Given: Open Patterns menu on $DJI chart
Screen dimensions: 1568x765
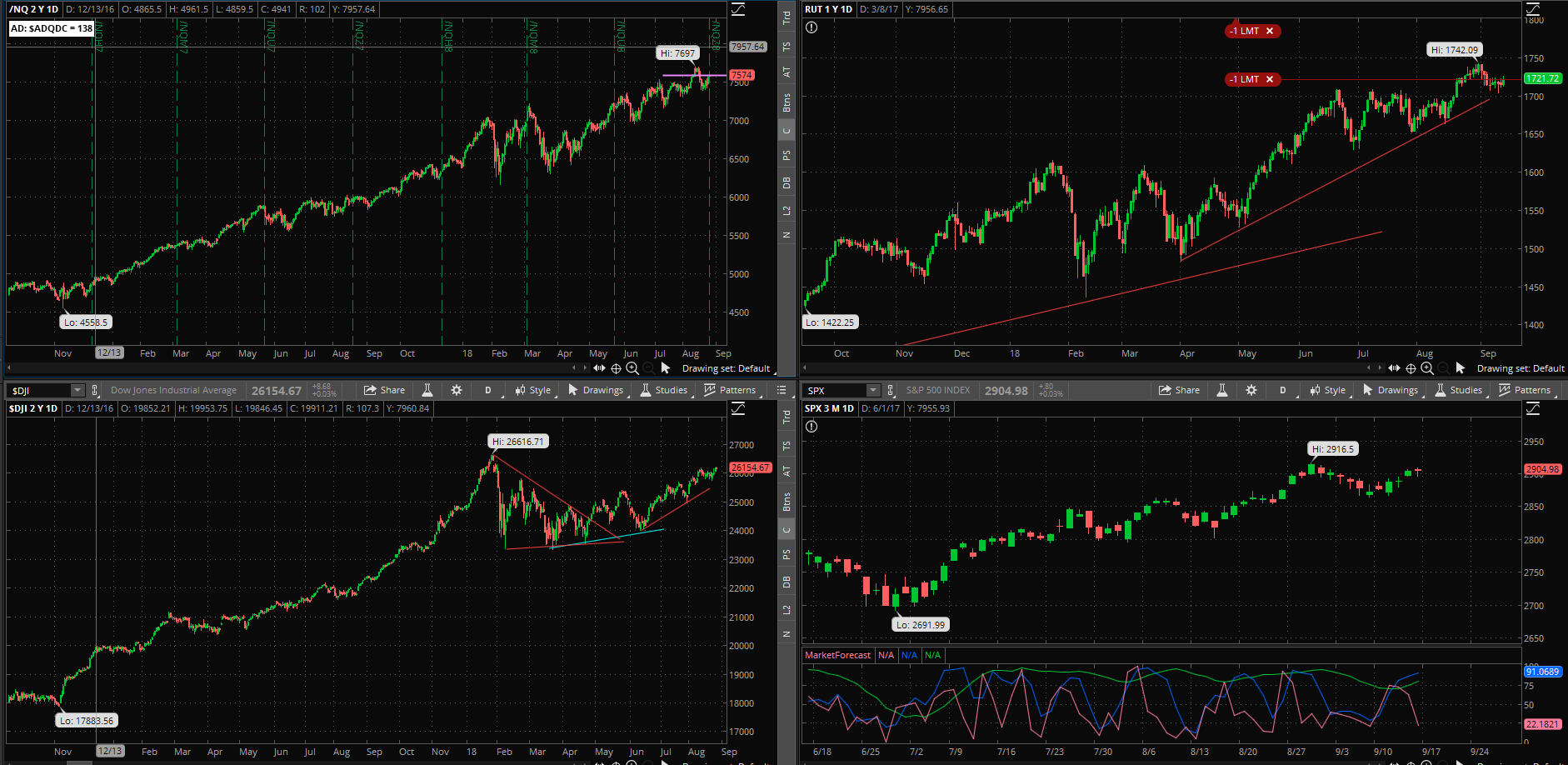Looking at the screenshot, I should (x=731, y=390).
